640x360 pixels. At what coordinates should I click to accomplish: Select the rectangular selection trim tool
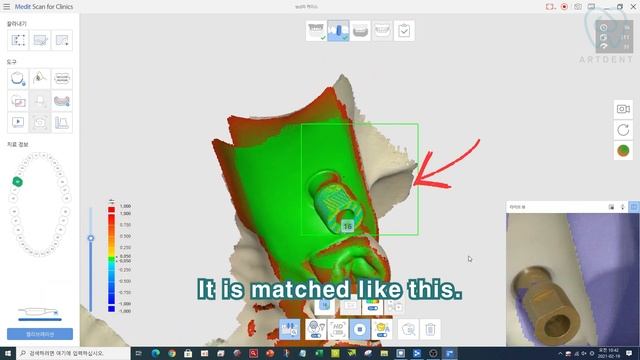coord(18,40)
